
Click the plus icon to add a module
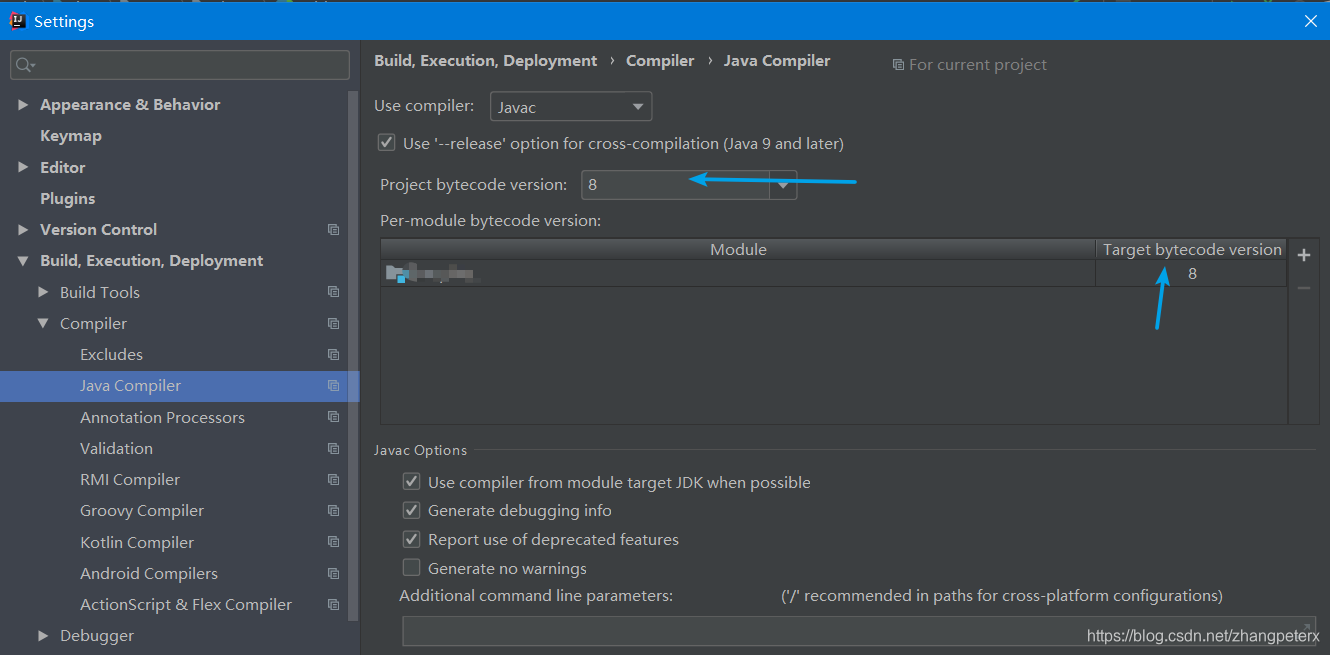pos(1304,256)
